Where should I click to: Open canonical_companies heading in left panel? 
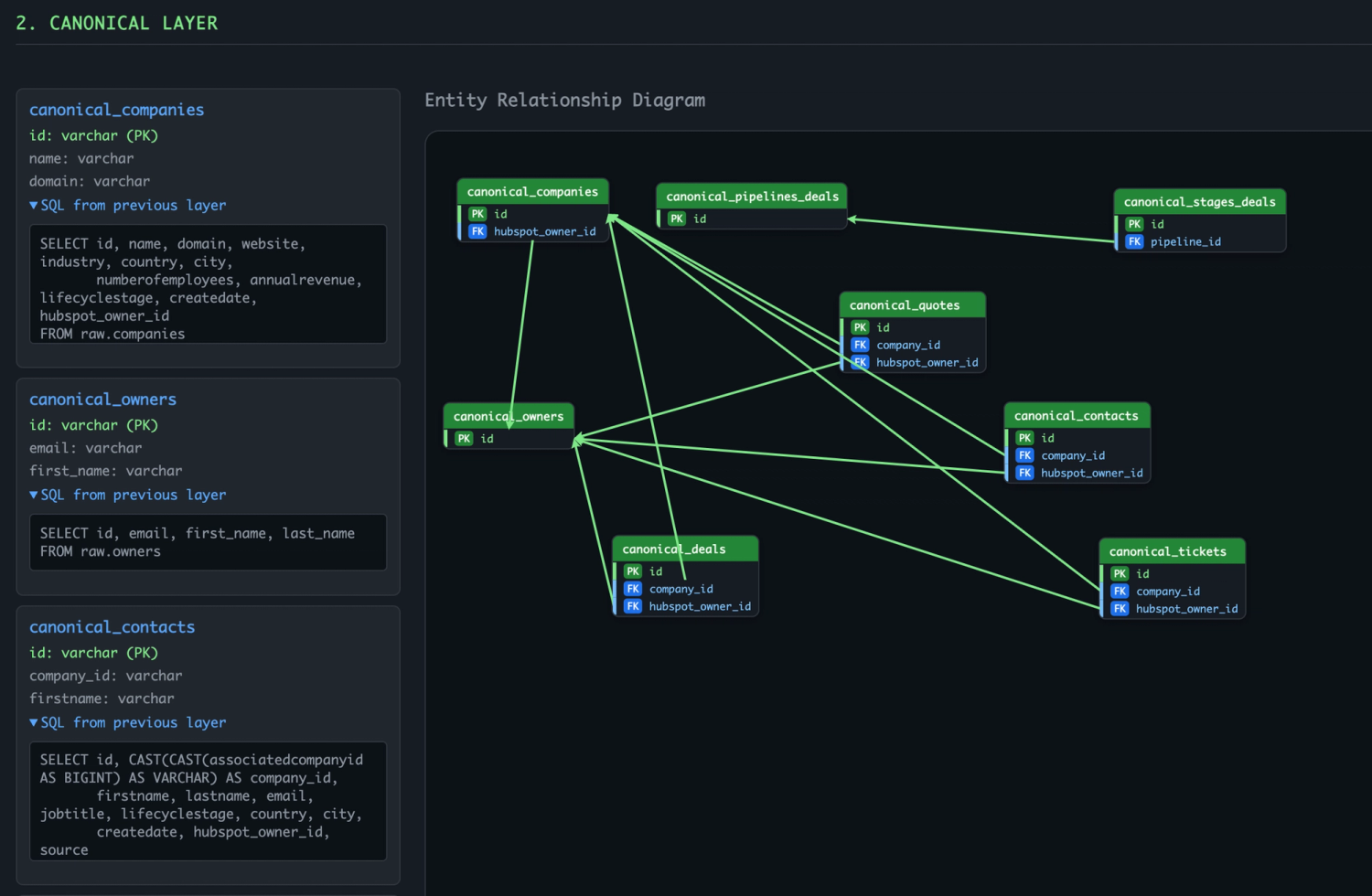(x=116, y=110)
